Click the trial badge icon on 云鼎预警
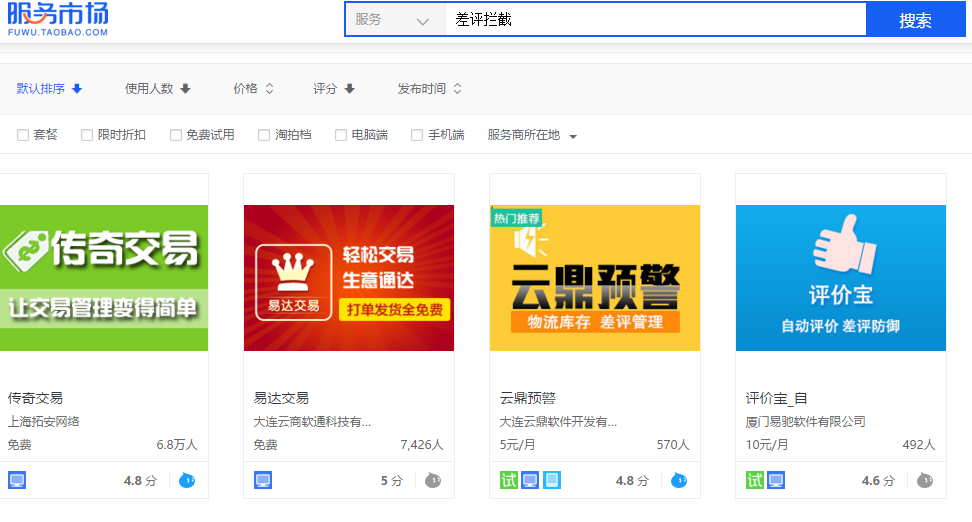 coord(509,480)
